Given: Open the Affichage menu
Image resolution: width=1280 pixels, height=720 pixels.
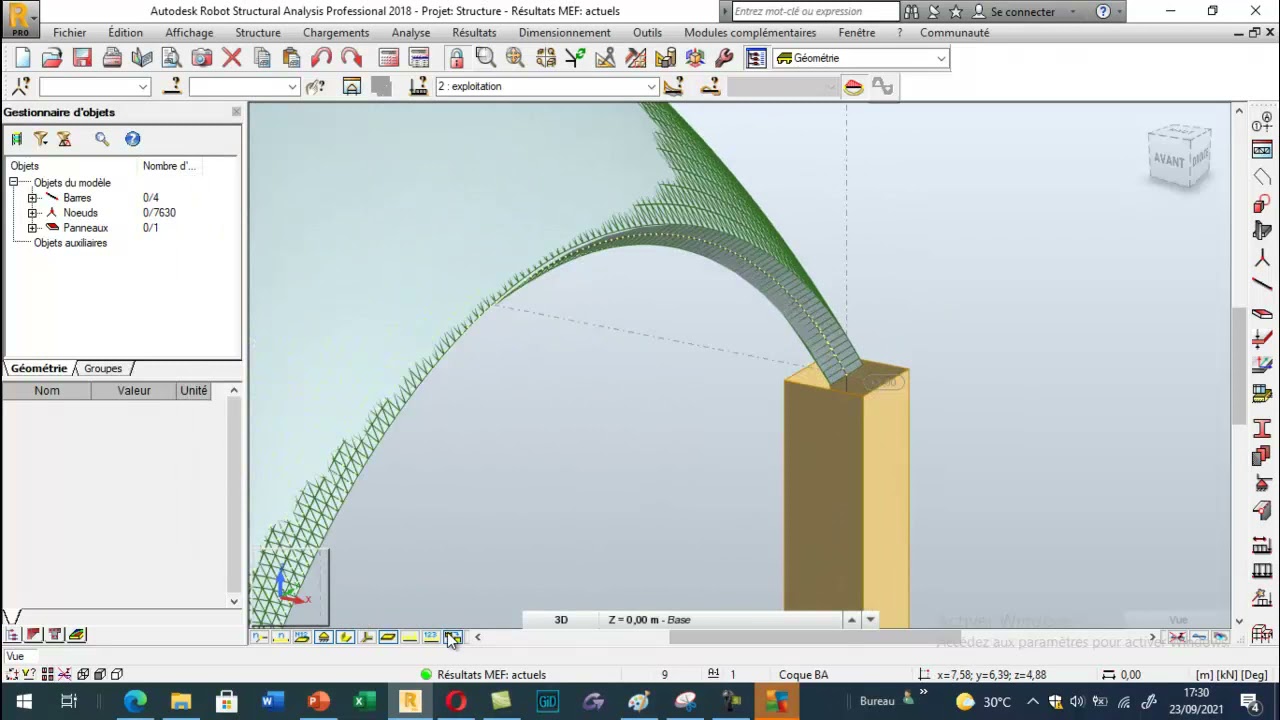Looking at the screenshot, I should [189, 32].
